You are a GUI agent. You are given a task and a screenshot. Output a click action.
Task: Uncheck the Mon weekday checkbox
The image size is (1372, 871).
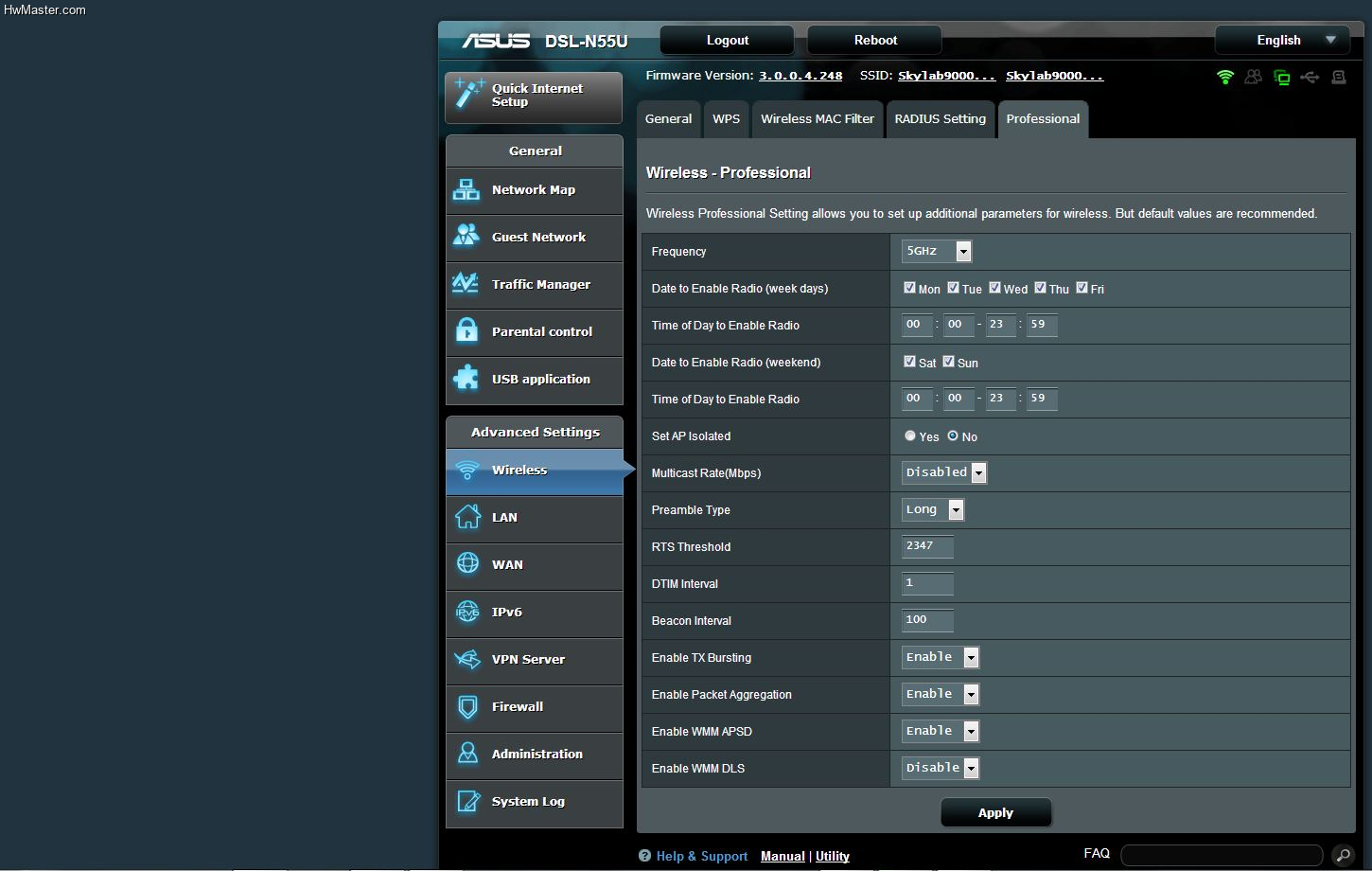coord(909,288)
